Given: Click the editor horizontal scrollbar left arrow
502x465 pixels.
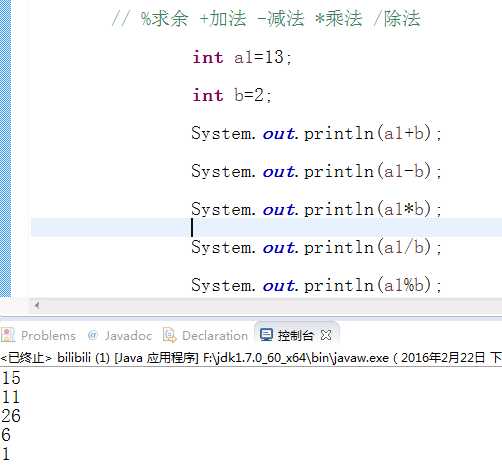Looking at the screenshot, I should pos(37,305).
